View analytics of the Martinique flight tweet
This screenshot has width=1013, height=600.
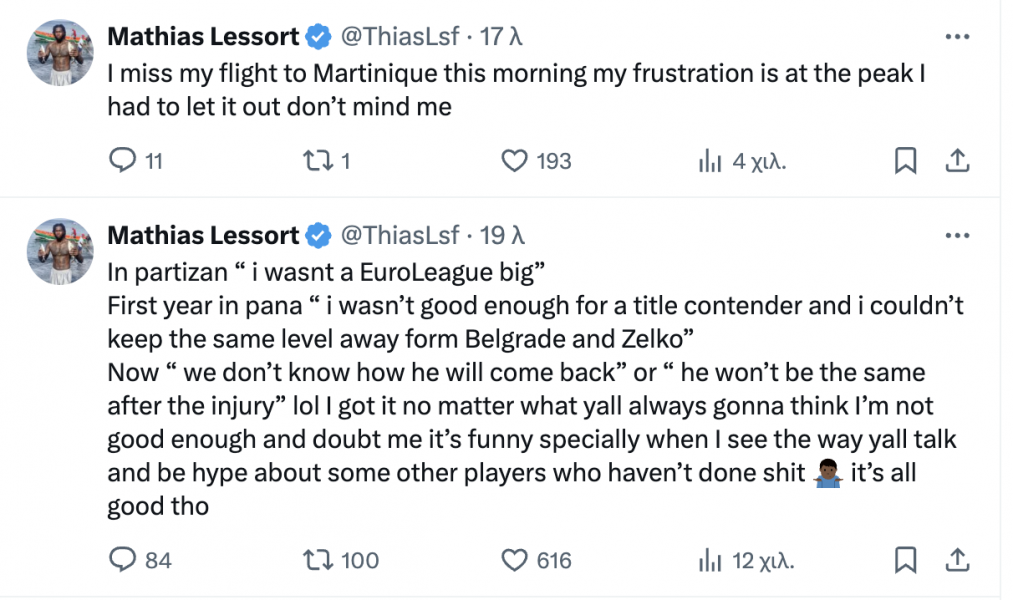tap(710, 161)
